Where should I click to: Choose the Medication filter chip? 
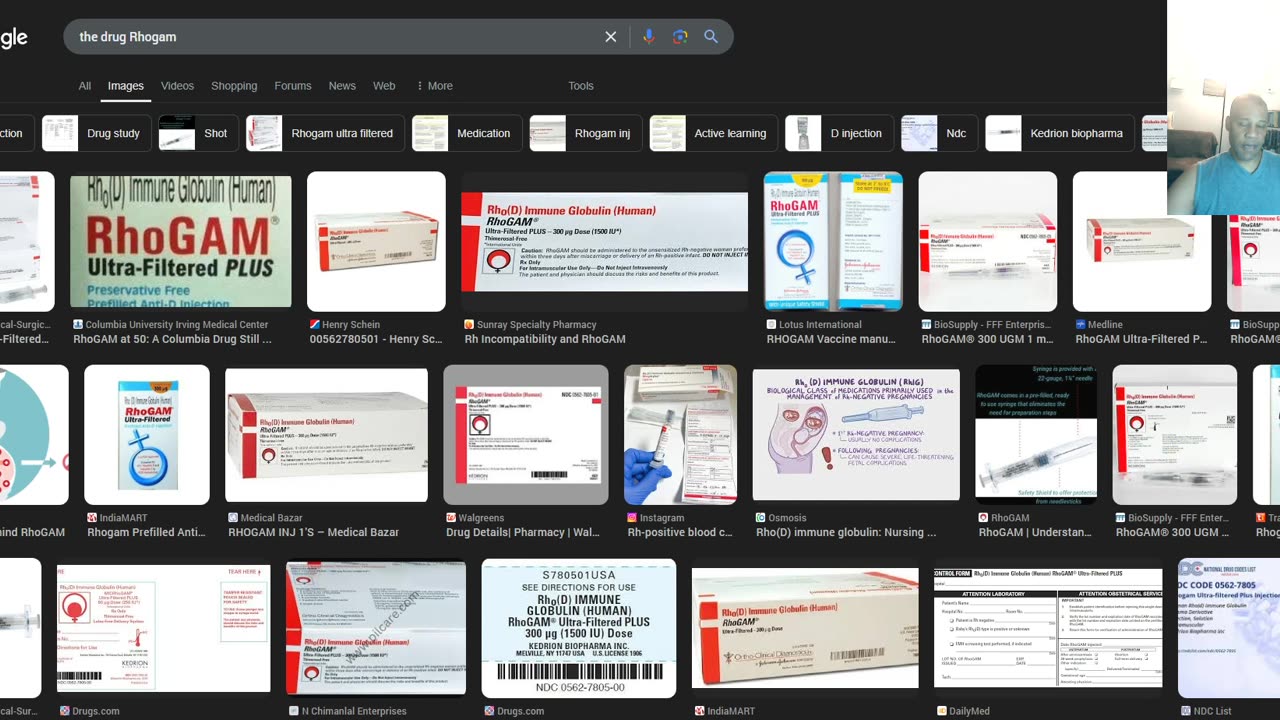click(466, 133)
